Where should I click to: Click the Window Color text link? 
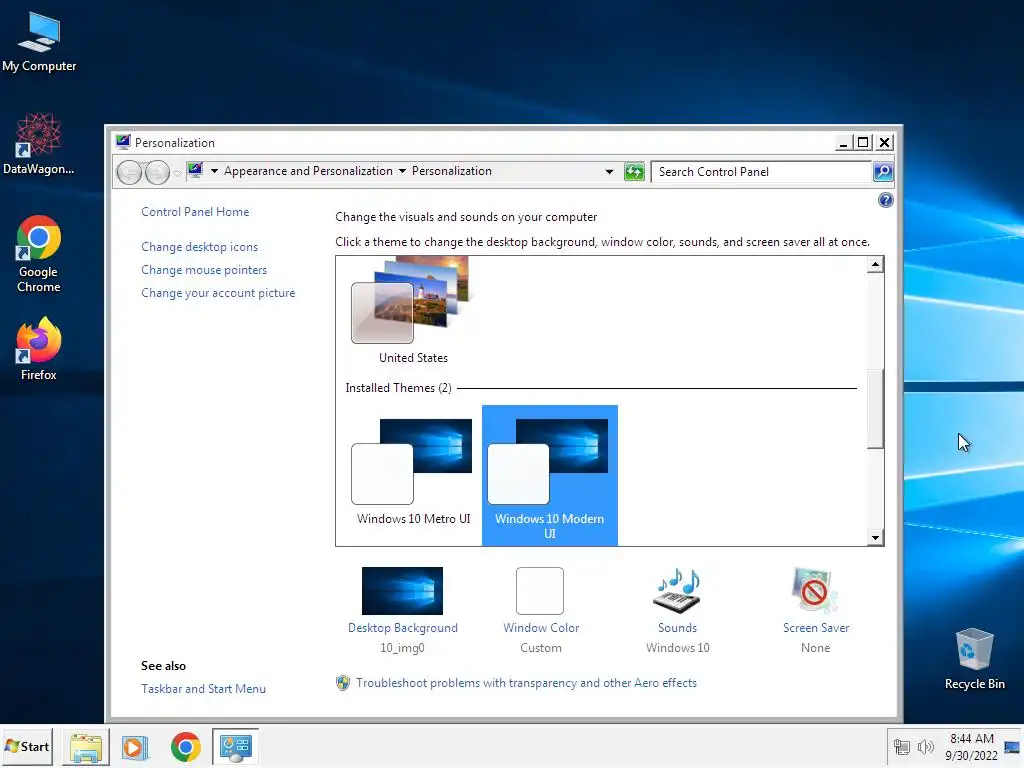(541, 628)
